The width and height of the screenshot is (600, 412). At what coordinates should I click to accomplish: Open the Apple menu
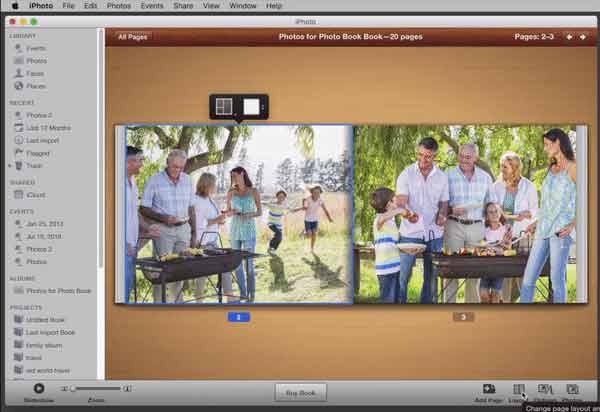point(15,6)
